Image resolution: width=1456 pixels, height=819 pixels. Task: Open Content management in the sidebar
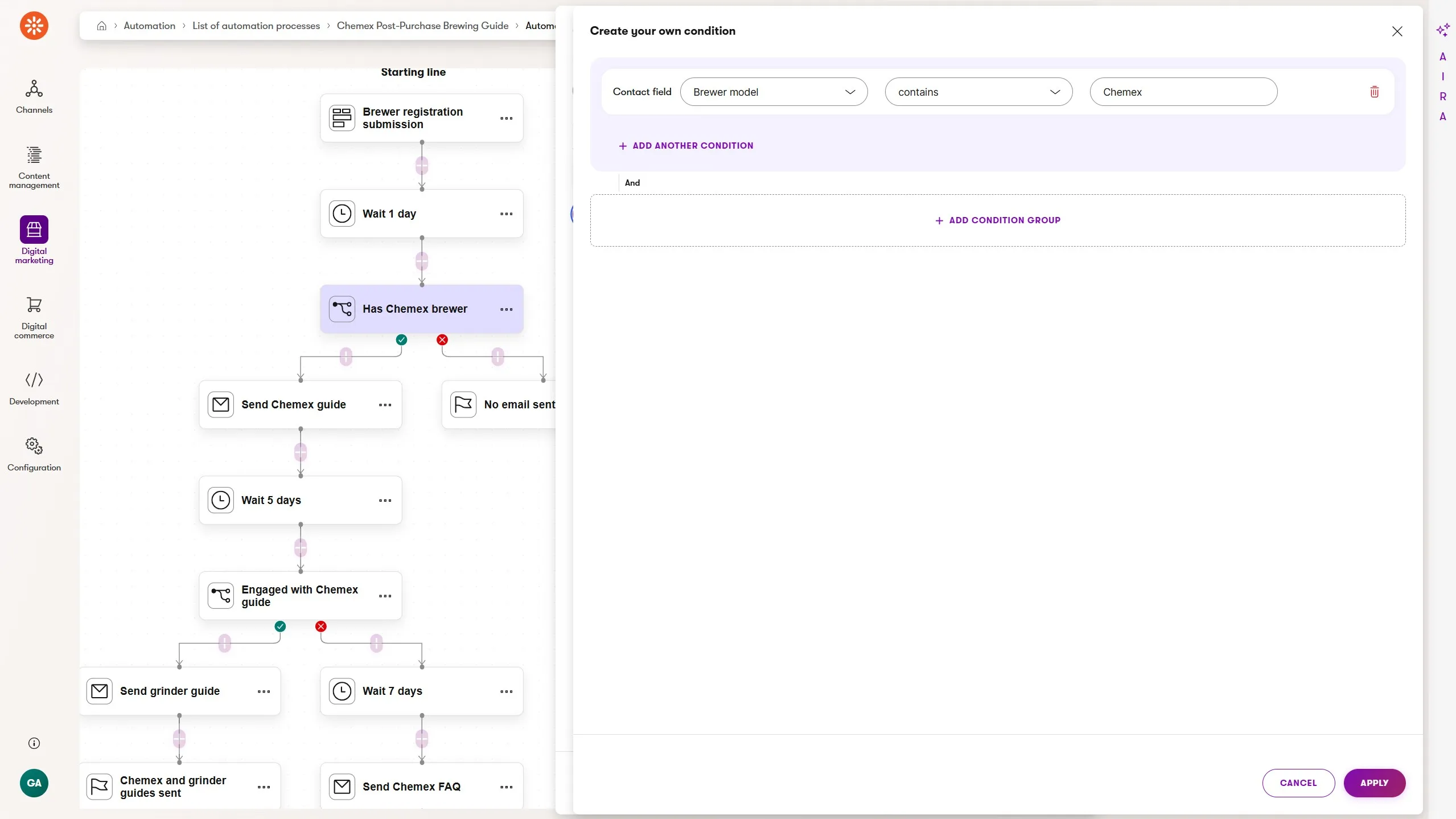pyautogui.click(x=34, y=167)
